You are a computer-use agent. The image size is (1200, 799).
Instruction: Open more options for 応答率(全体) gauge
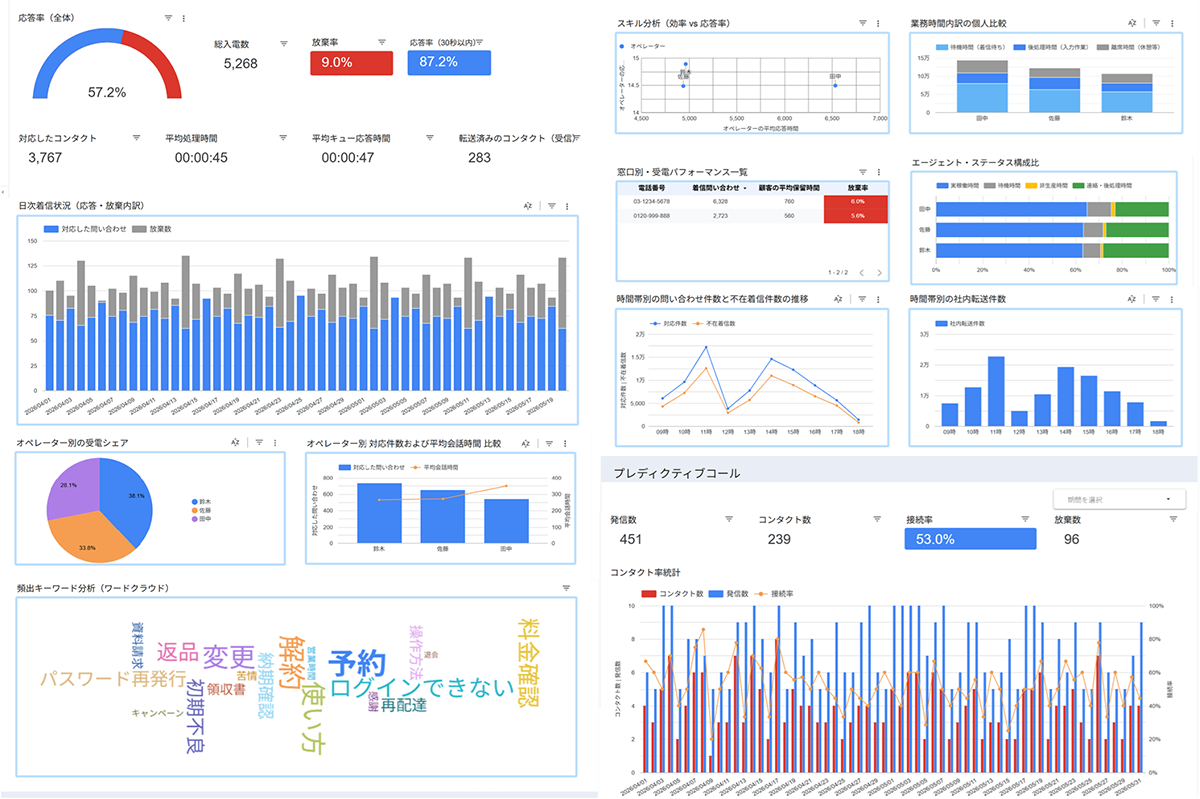coord(183,18)
